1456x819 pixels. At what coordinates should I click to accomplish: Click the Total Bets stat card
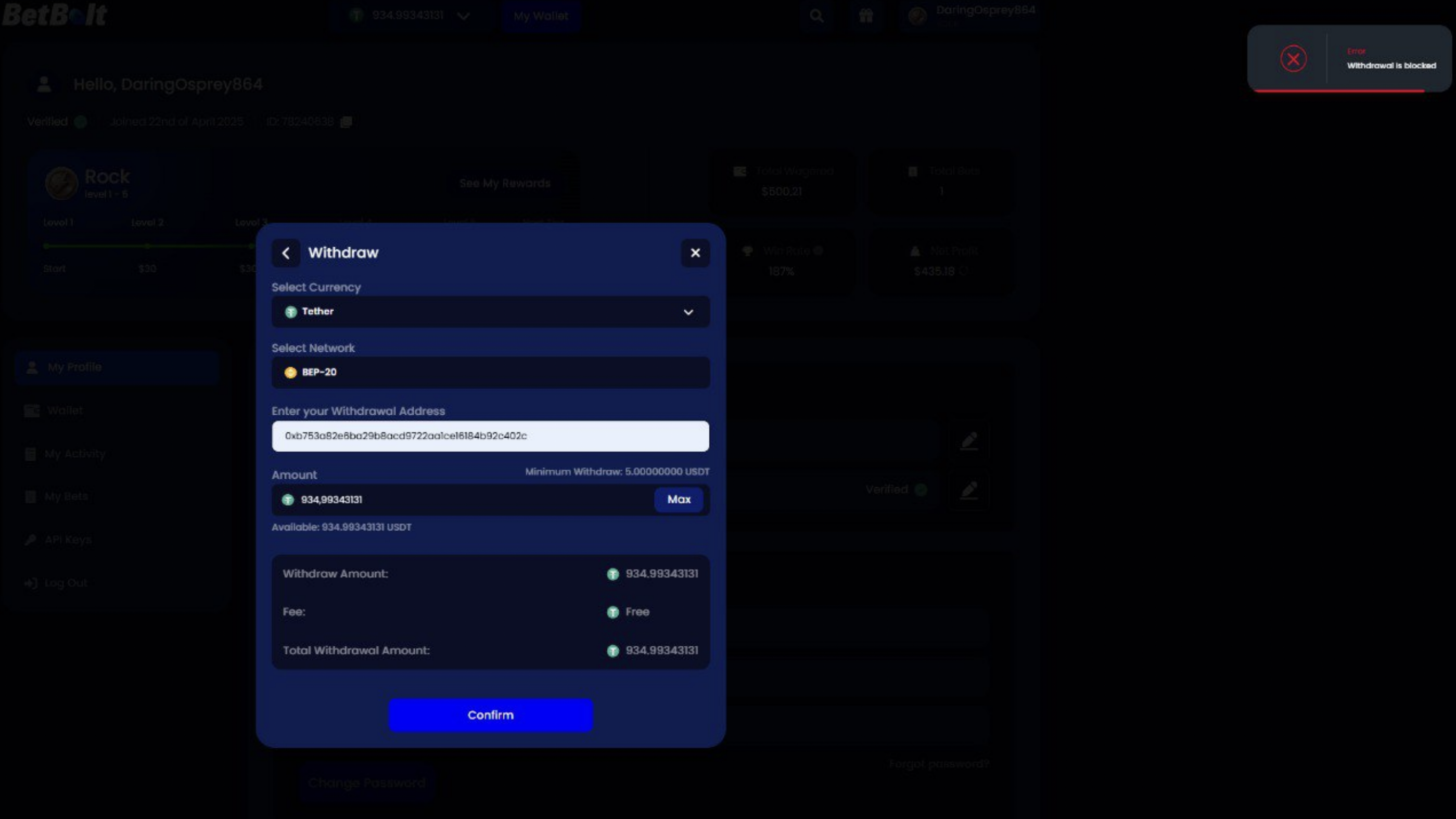coord(940,182)
